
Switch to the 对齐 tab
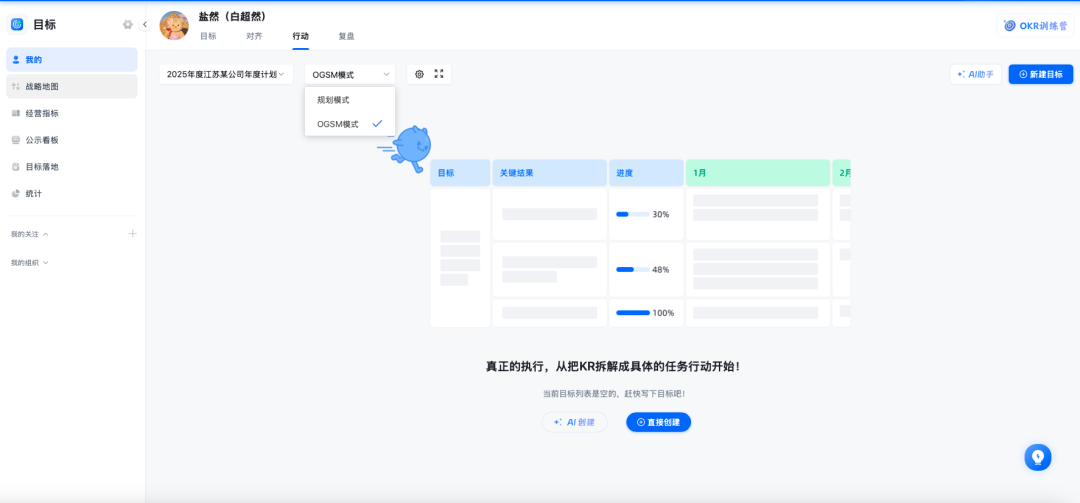[254, 37]
